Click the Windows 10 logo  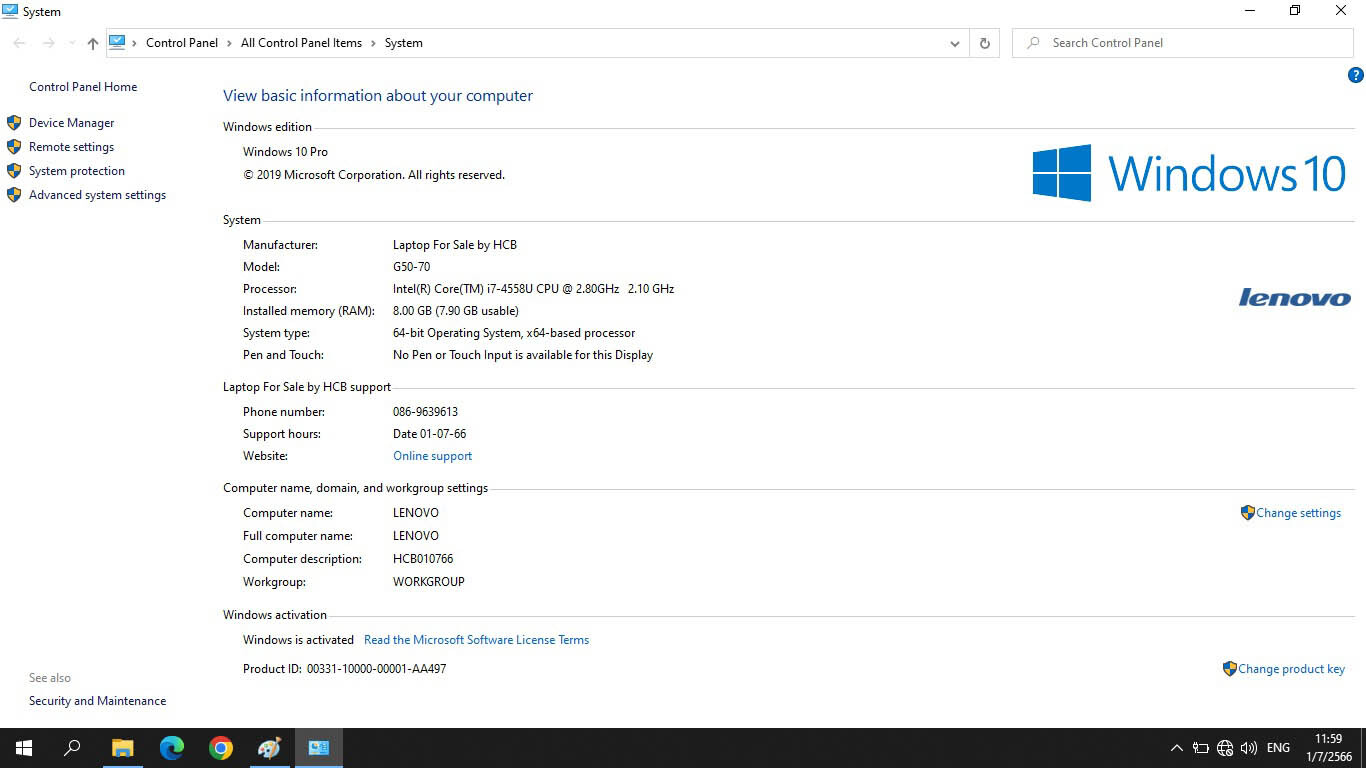1190,173
